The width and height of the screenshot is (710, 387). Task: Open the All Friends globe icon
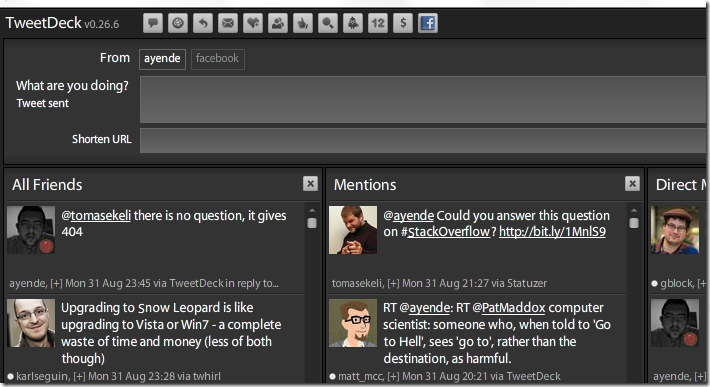178,23
